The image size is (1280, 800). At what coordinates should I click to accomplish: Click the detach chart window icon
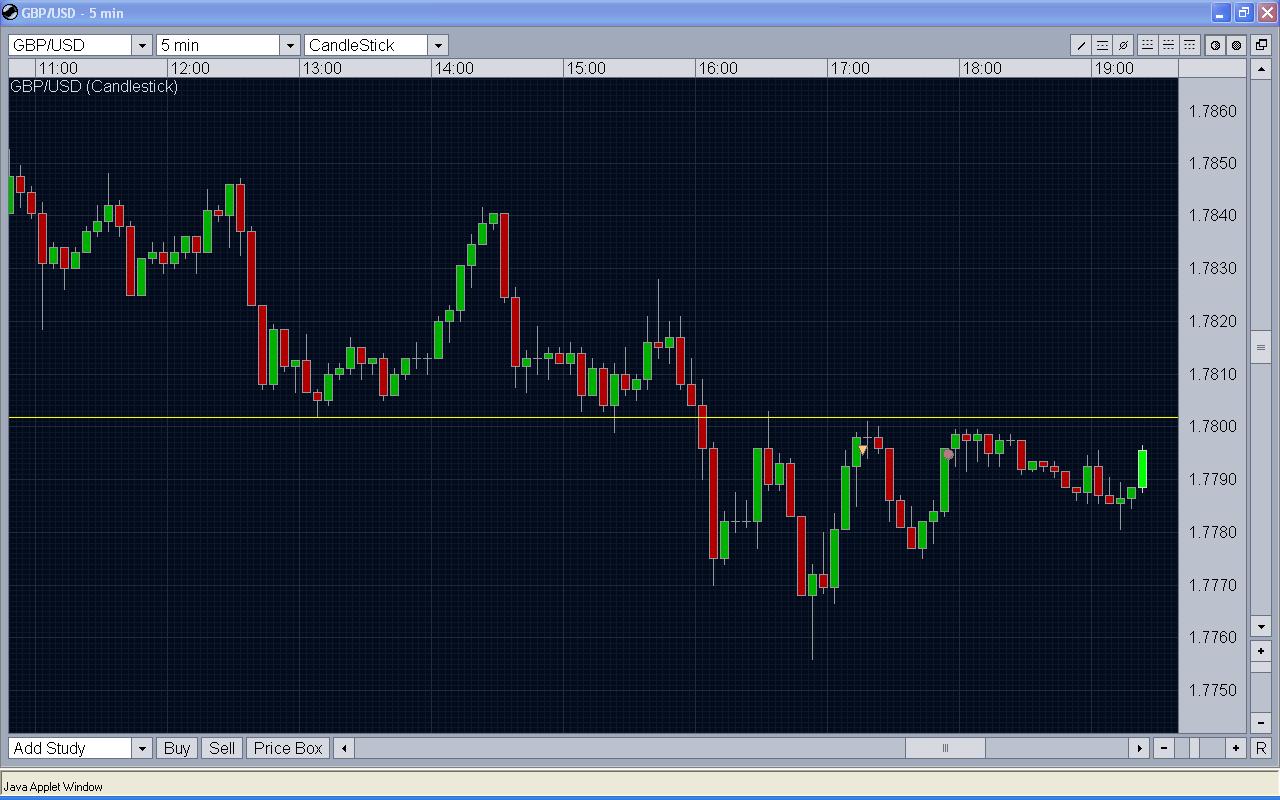pos(1261,45)
